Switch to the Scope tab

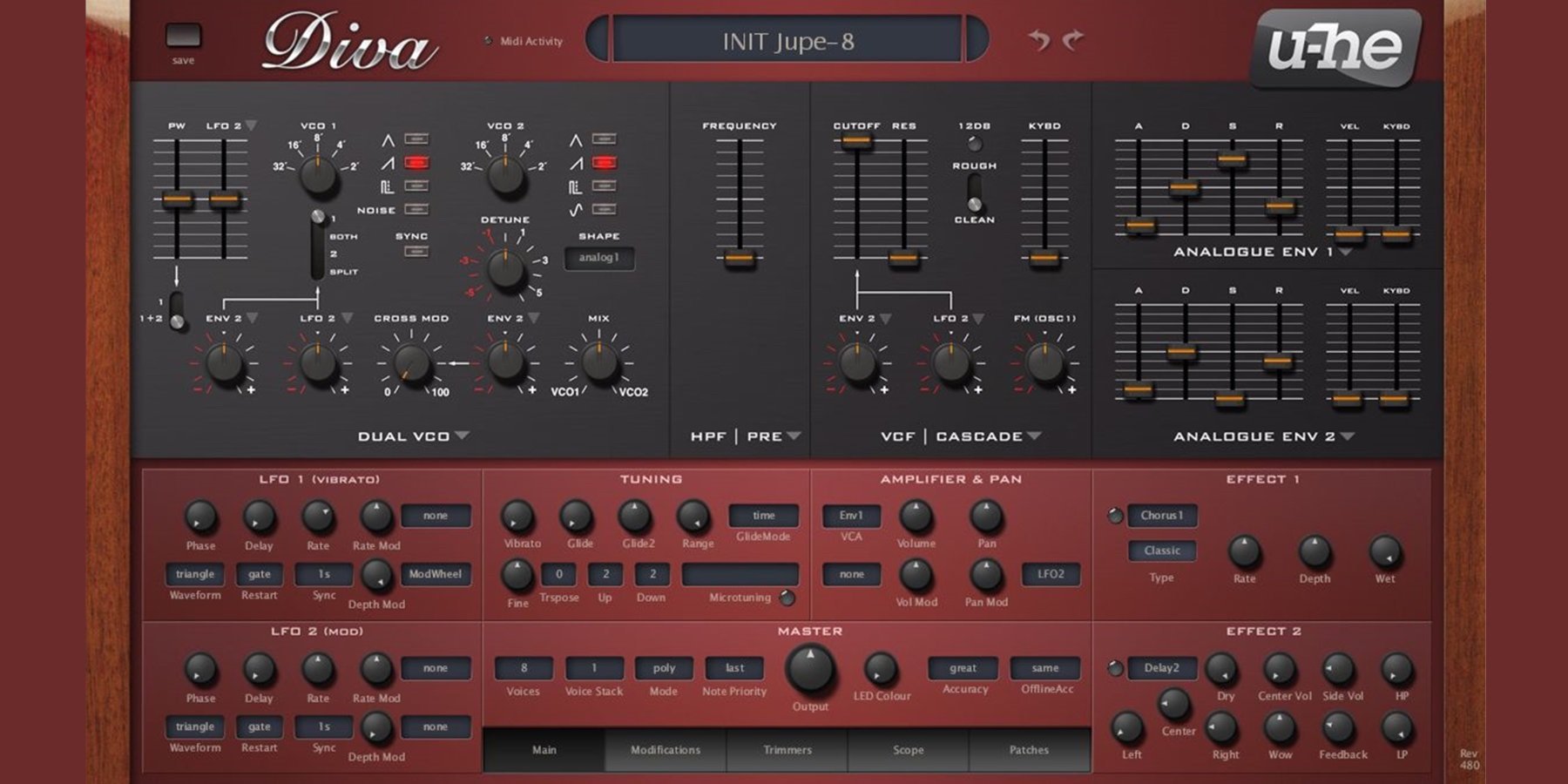pos(909,750)
